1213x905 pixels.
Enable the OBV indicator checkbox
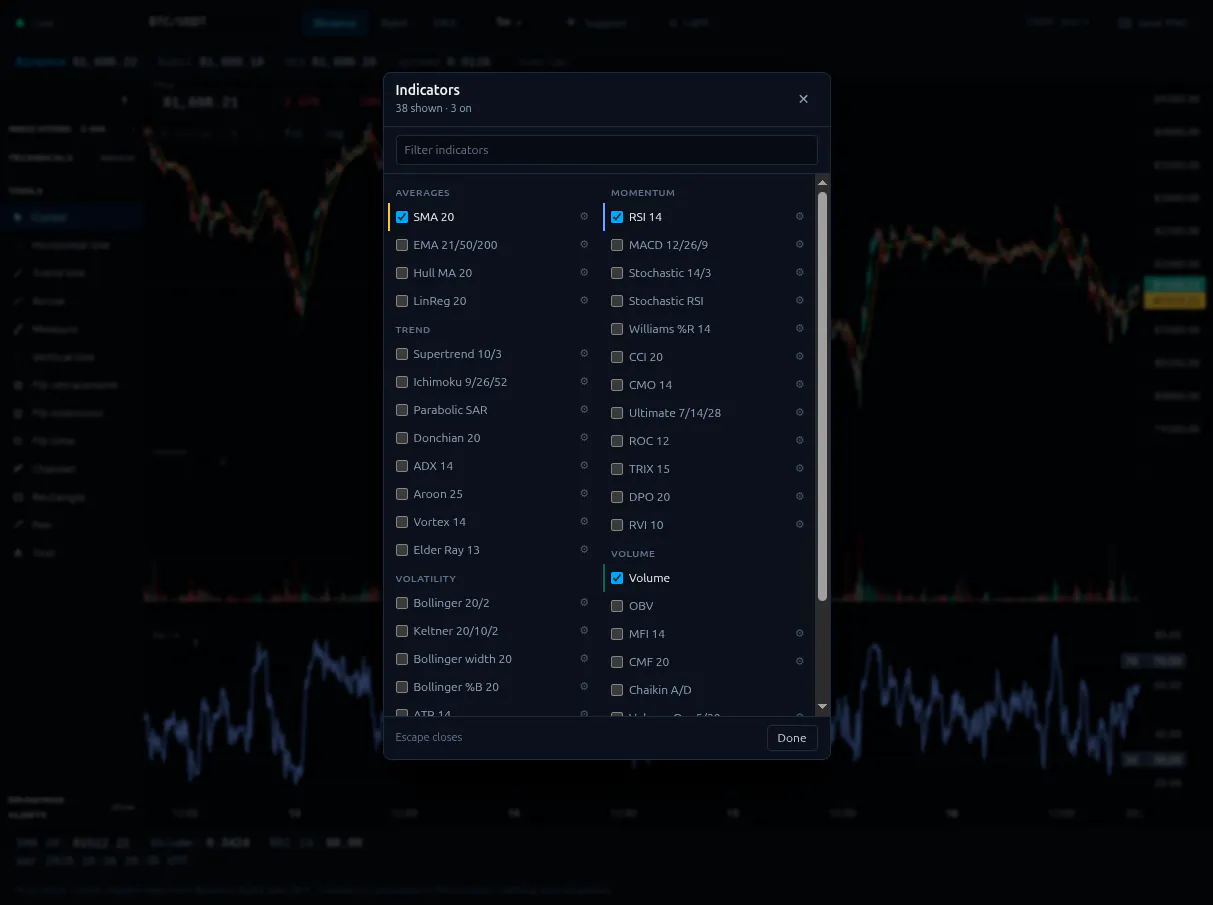click(x=617, y=606)
